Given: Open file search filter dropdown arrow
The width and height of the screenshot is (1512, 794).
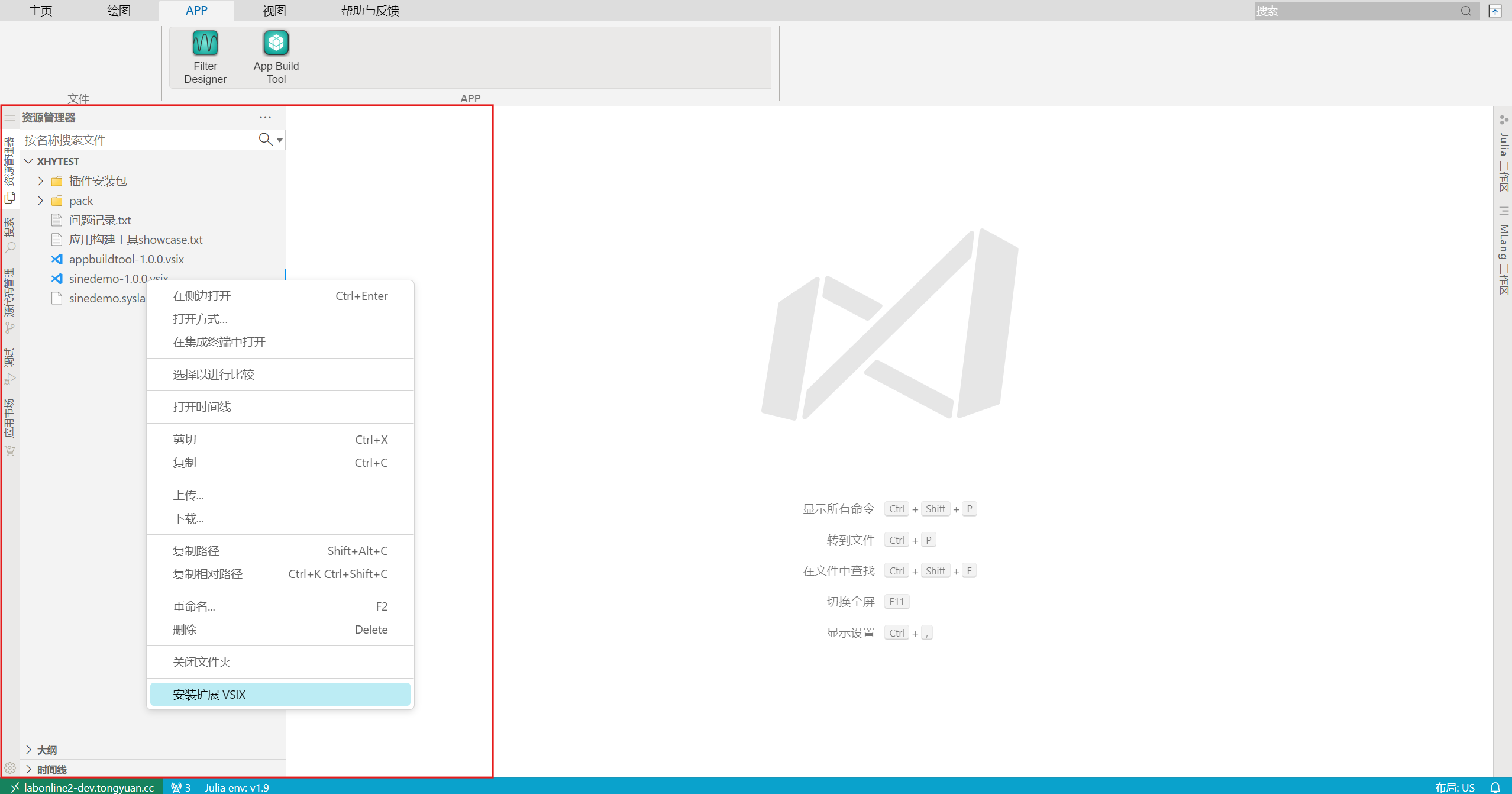Looking at the screenshot, I should (x=280, y=140).
